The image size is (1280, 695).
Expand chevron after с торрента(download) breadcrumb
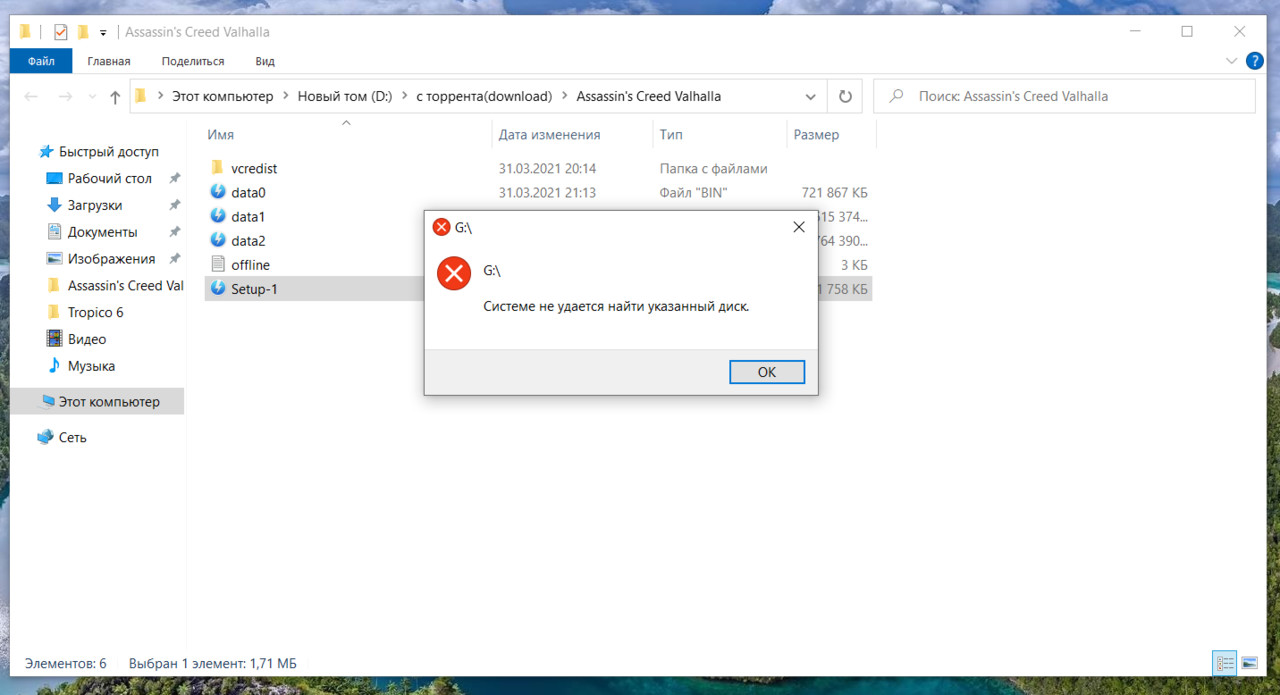(x=565, y=96)
